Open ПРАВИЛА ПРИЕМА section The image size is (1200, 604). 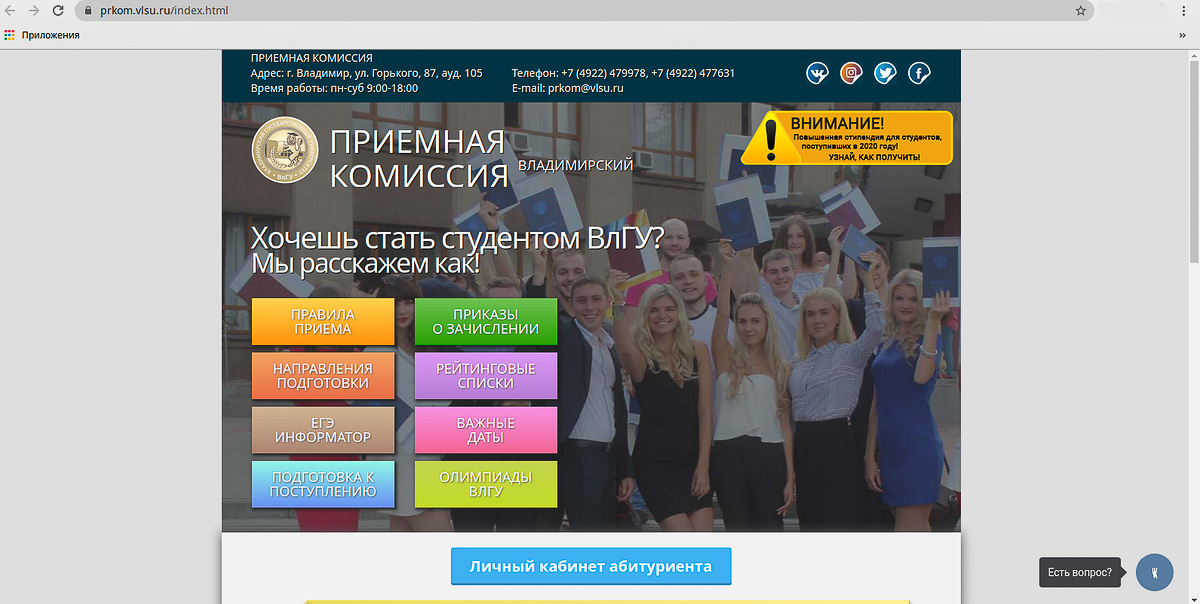coord(323,321)
